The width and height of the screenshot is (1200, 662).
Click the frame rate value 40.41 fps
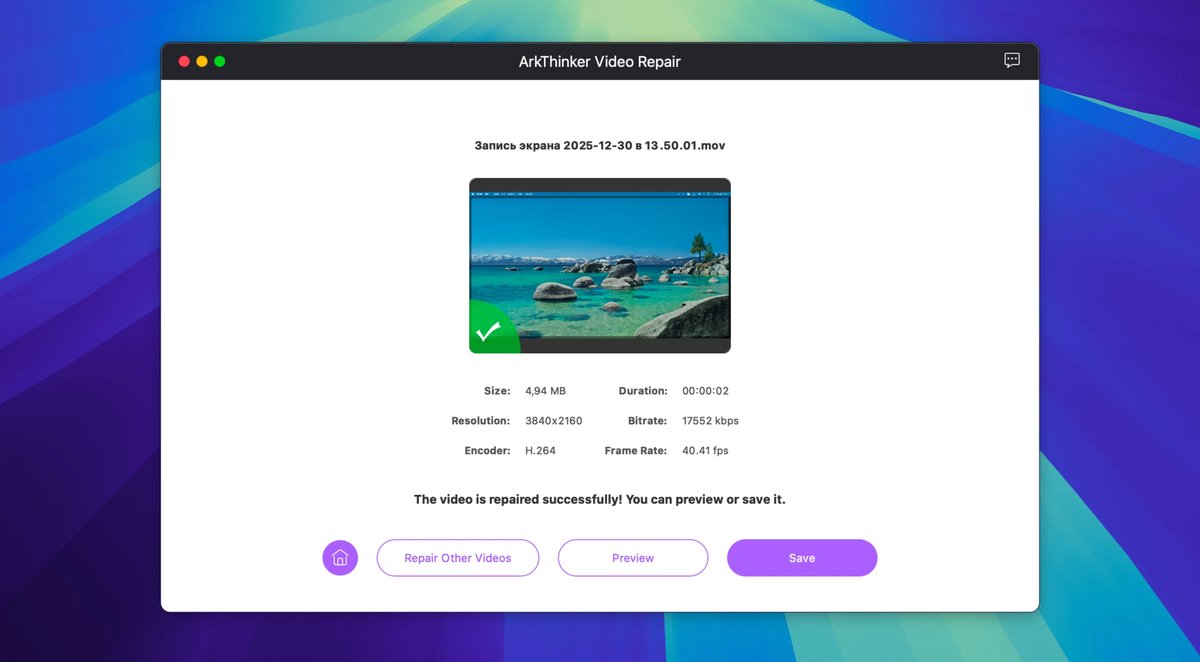(705, 451)
